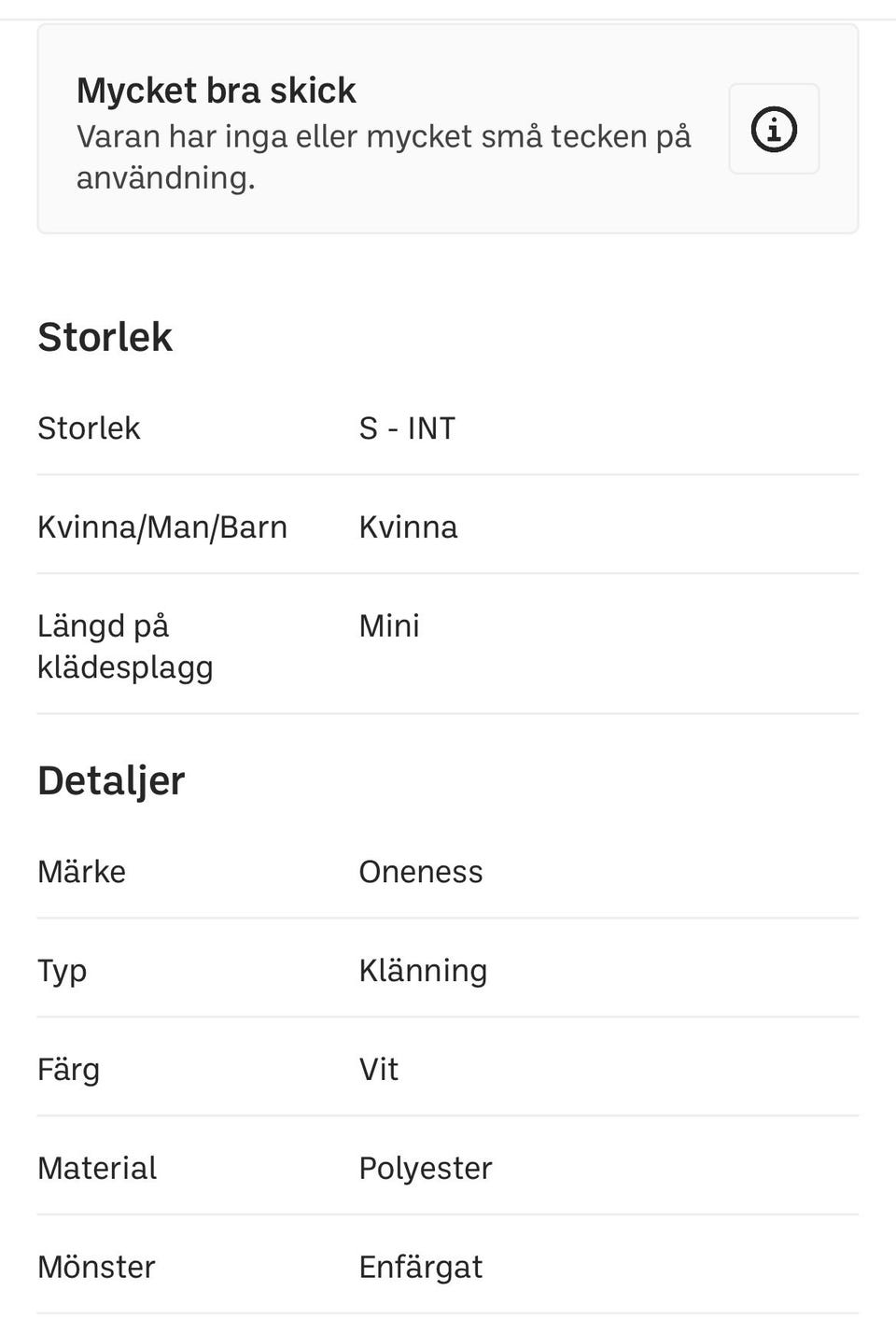The height and width of the screenshot is (1319, 896).
Task: Tap the "Mycket bra skick" heading
Action: 216,91
